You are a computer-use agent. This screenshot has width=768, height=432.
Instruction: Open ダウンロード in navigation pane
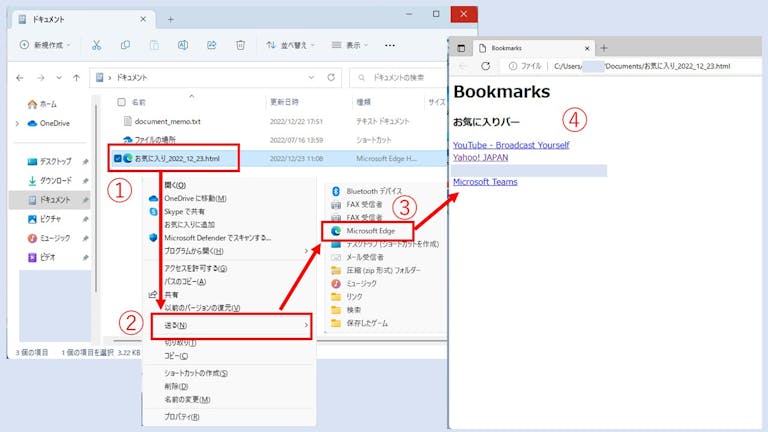50,181
